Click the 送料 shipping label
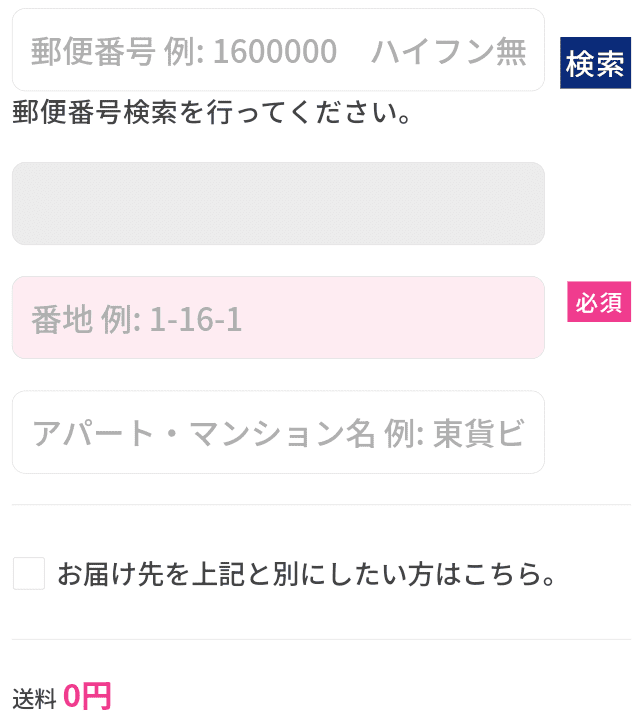This screenshot has height=725, width=641. [34, 699]
